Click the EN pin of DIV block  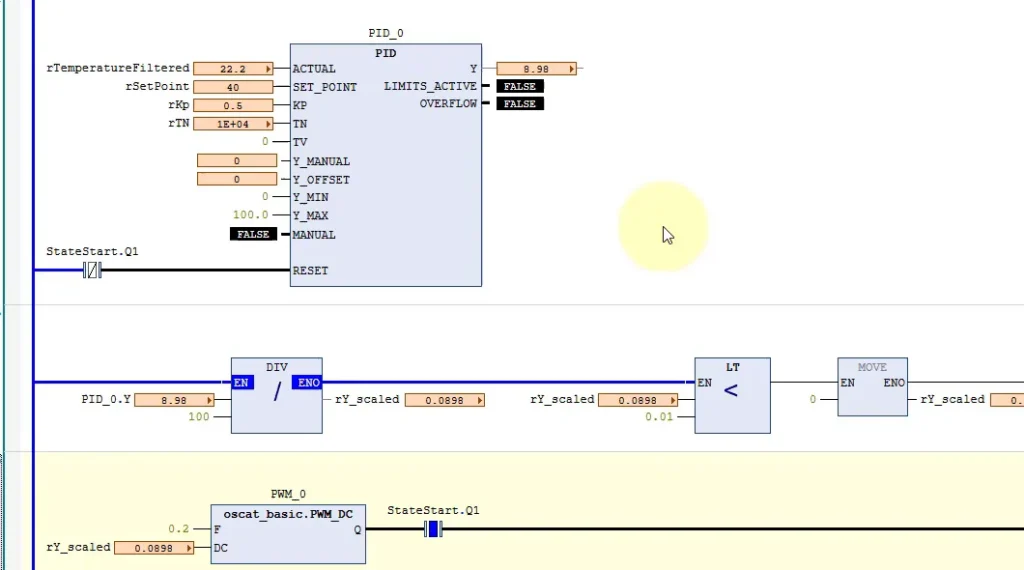(x=241, y=383)
